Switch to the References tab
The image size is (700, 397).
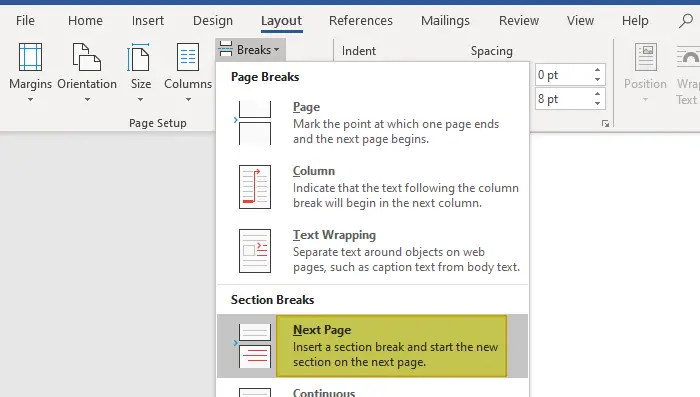click(361, 21)
